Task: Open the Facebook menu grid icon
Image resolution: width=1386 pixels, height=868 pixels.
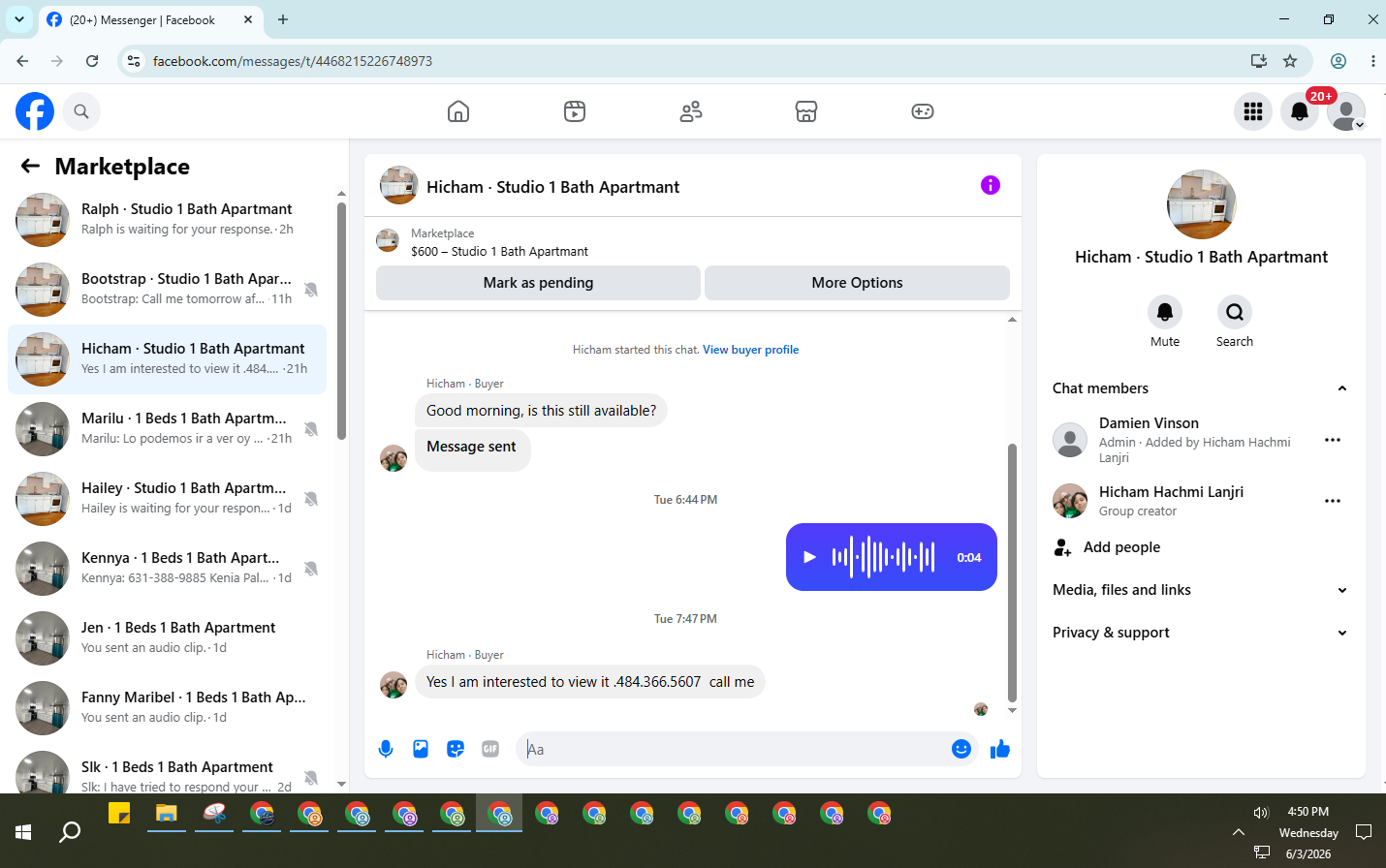Action: pos(1253,111)
